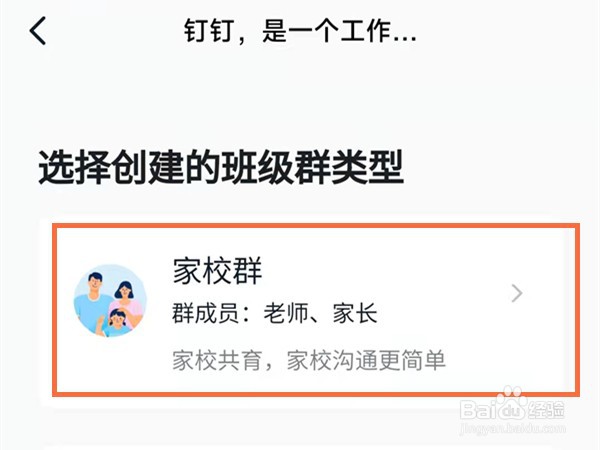The width and height of the screenshot is (600, 450).
Task: Tap the 家校共育，家校沟通更简单 description
Action: pyautogui.click(x=309, y=360)
